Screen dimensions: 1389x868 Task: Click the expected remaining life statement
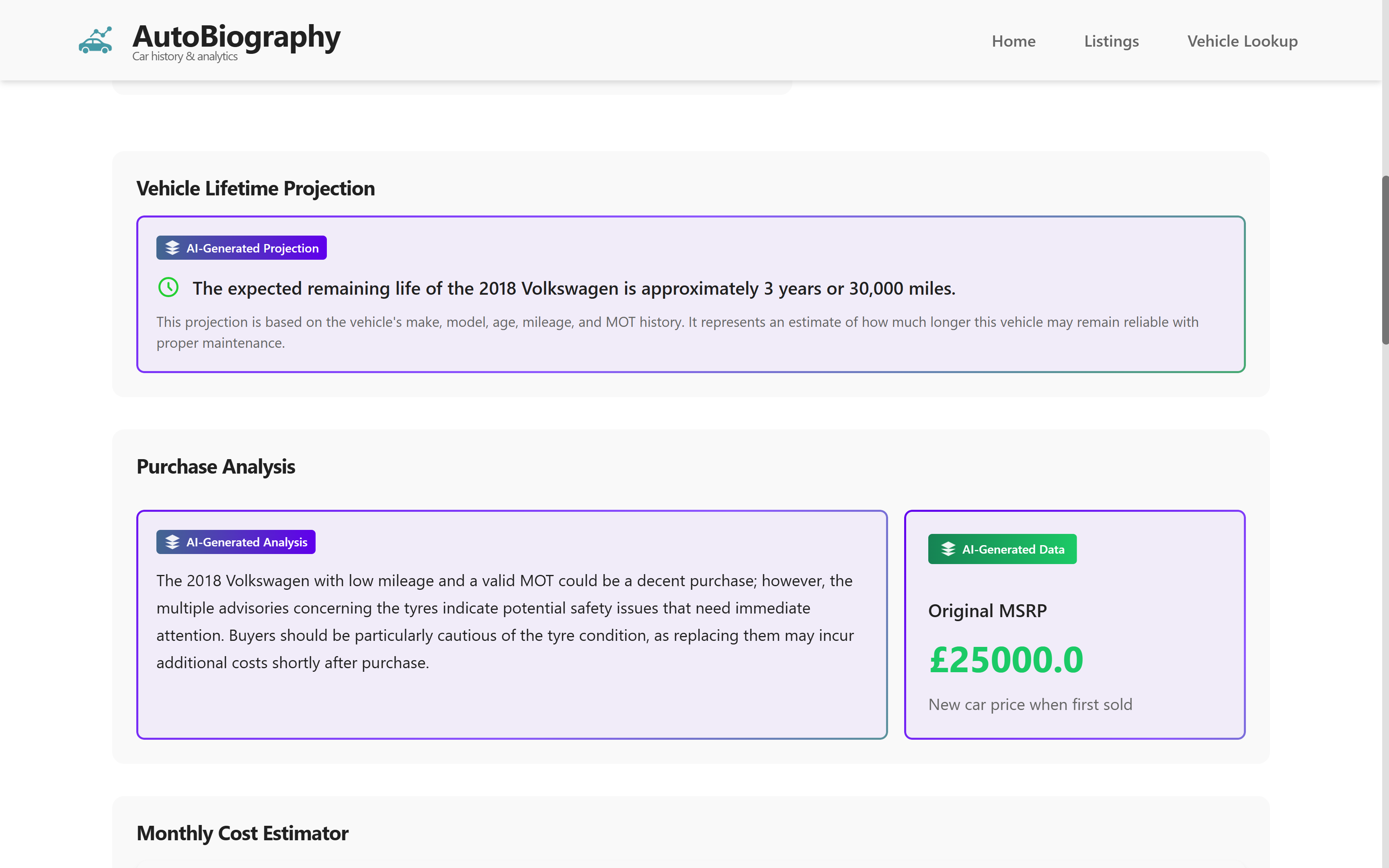click(574, 288)
